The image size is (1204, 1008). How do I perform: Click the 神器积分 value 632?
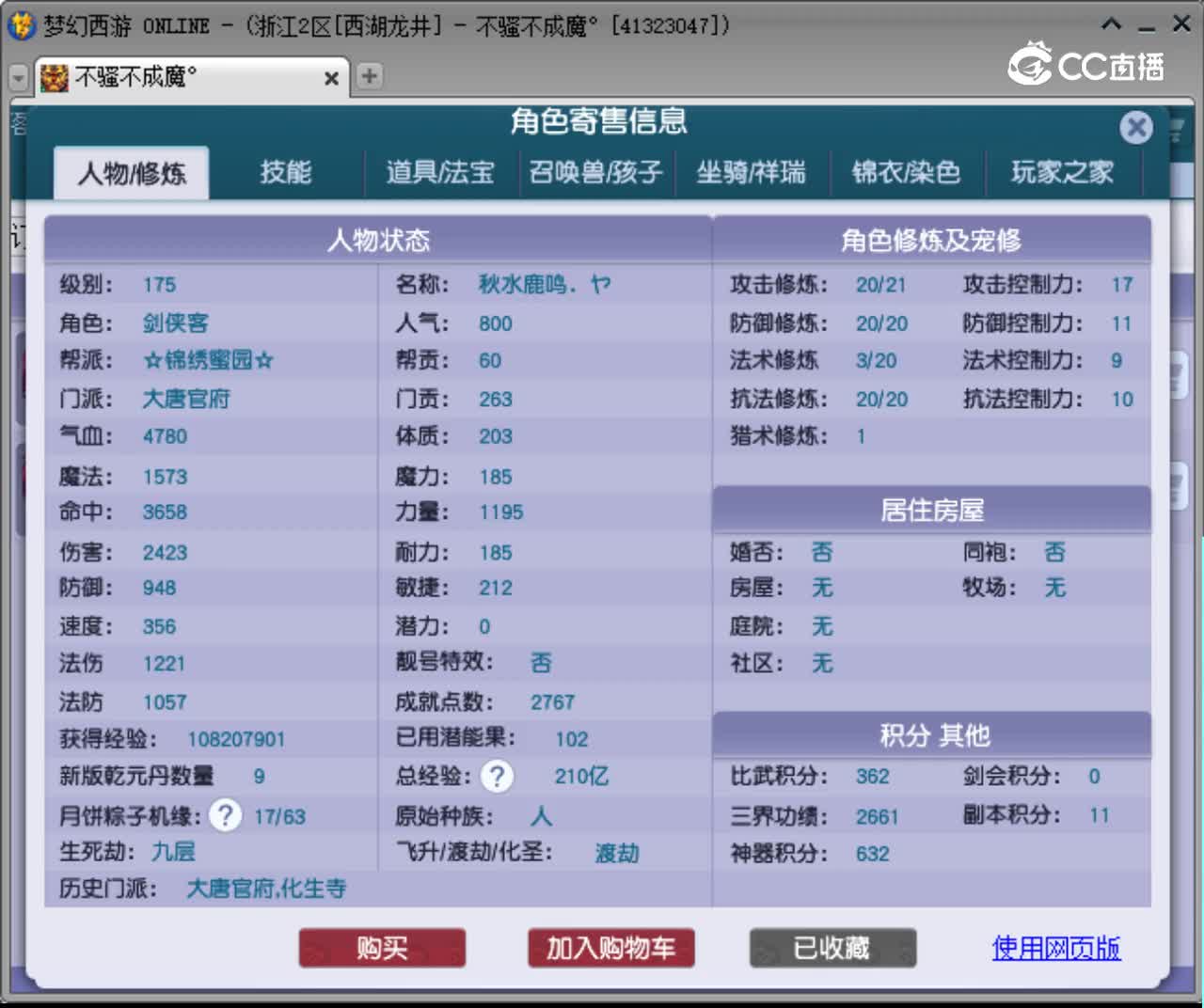[x=872, y=854]
